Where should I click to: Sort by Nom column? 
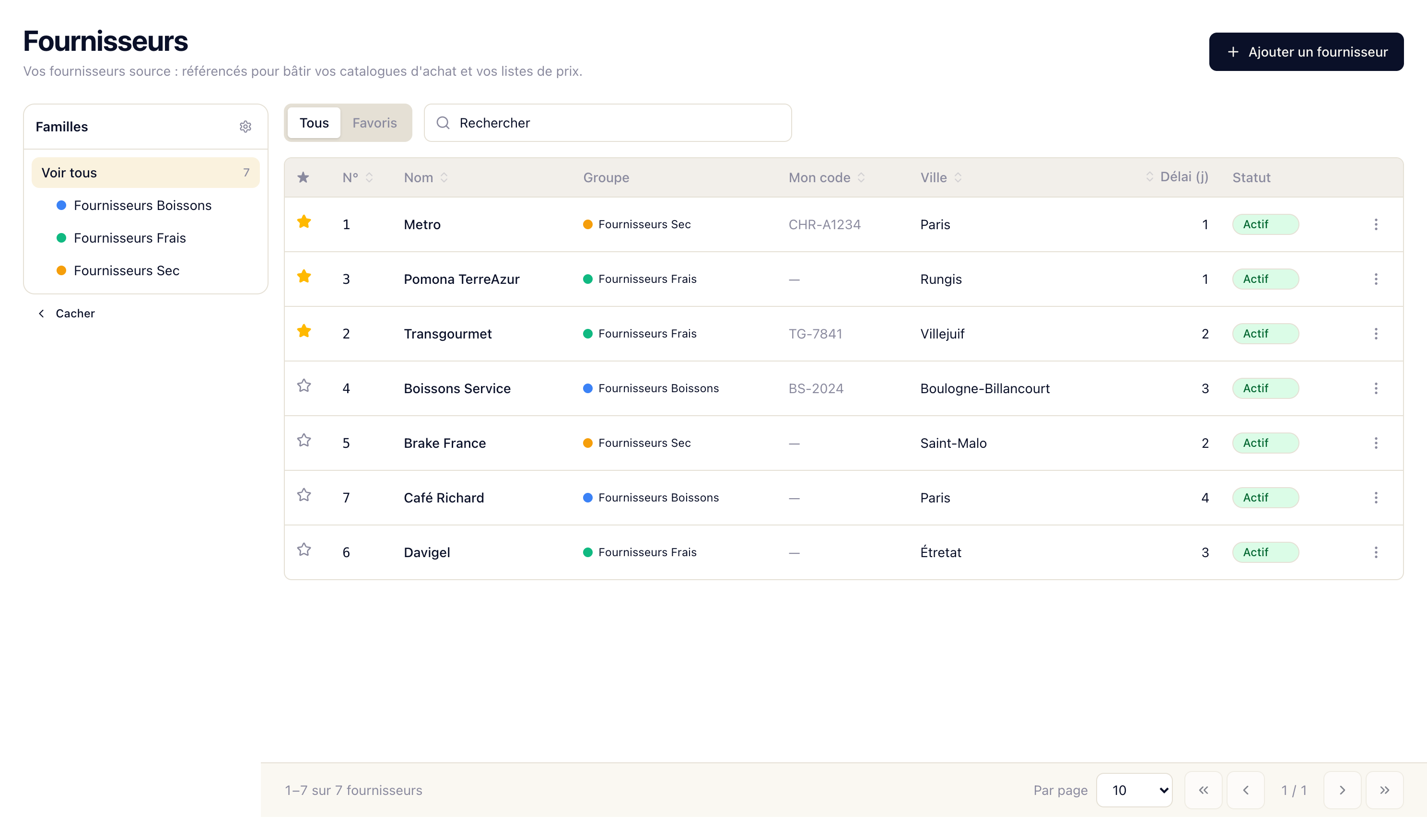(x=426, y=178)
